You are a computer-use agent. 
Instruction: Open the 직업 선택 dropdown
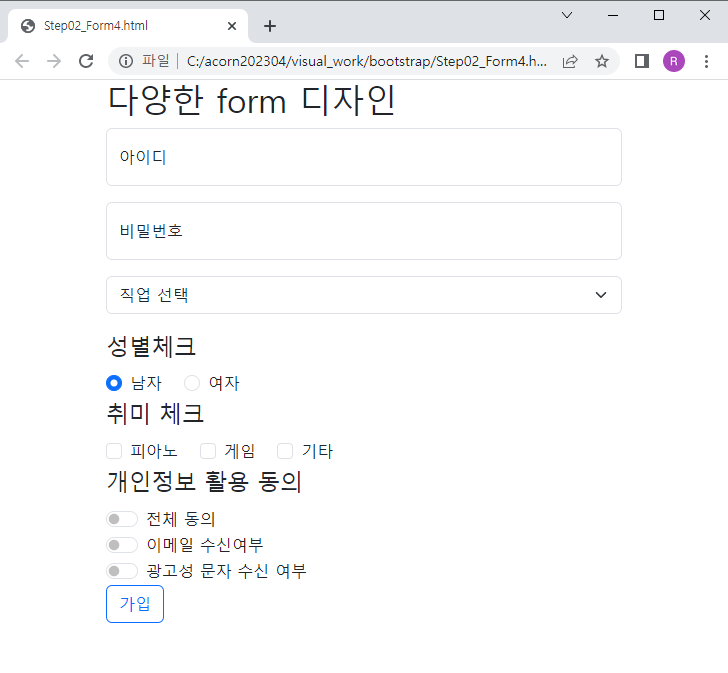click(364, 295)
